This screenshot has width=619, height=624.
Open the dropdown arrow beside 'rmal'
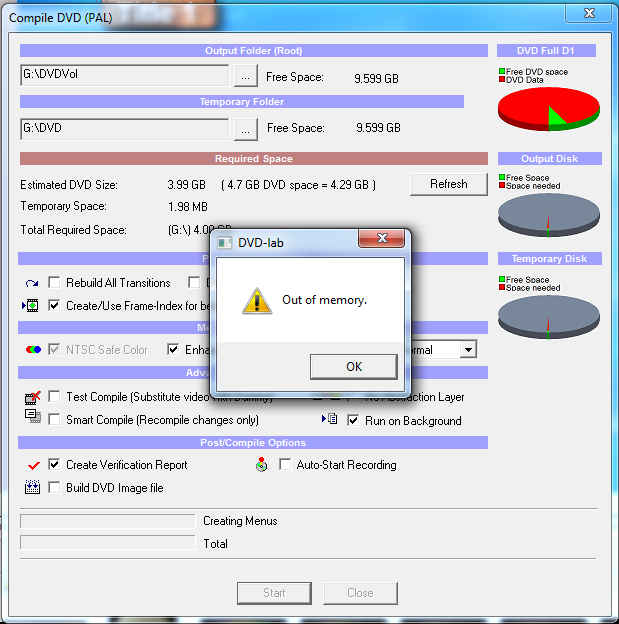coord(469,350)
